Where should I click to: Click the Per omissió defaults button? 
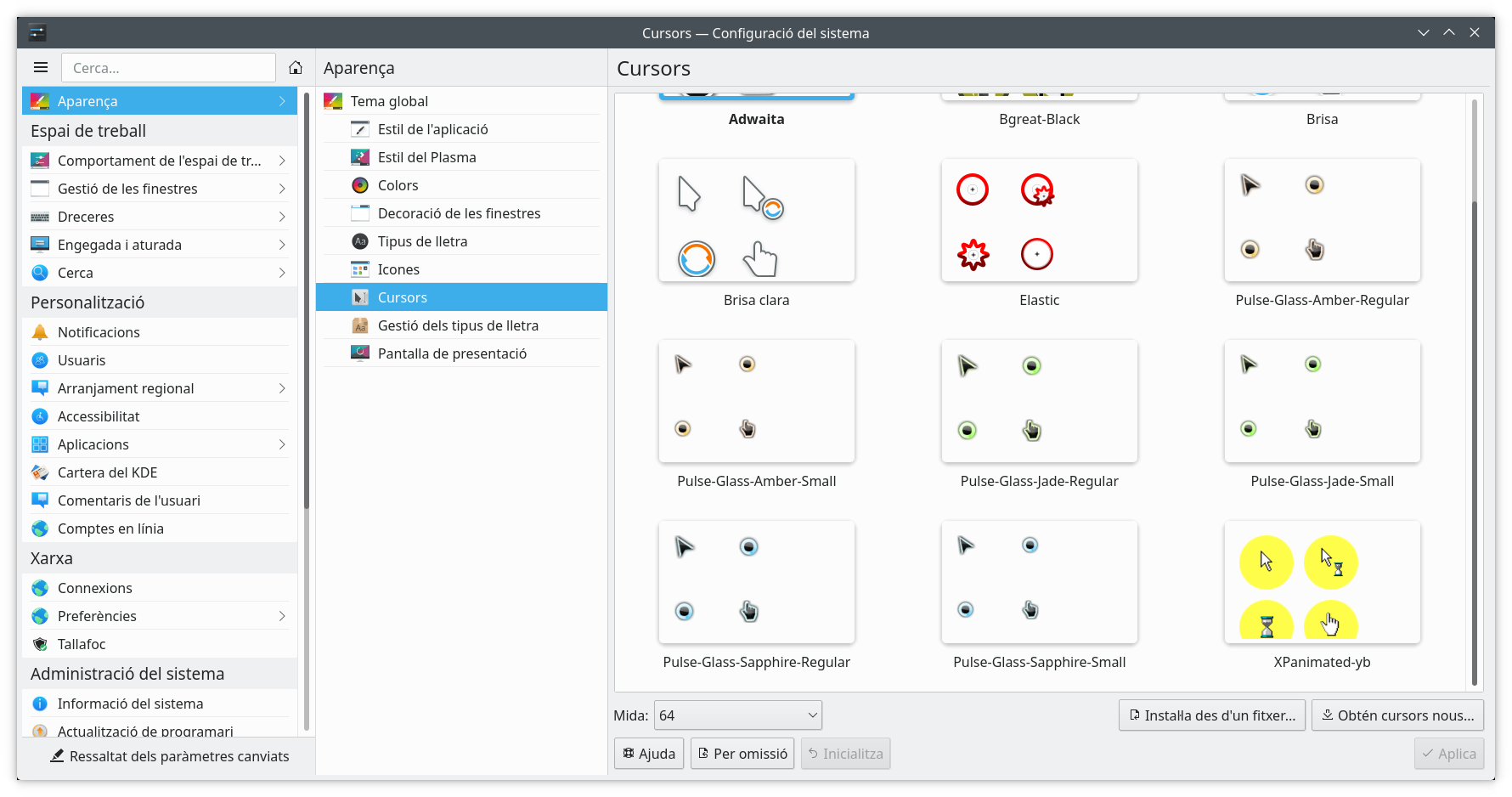(742, 754)
